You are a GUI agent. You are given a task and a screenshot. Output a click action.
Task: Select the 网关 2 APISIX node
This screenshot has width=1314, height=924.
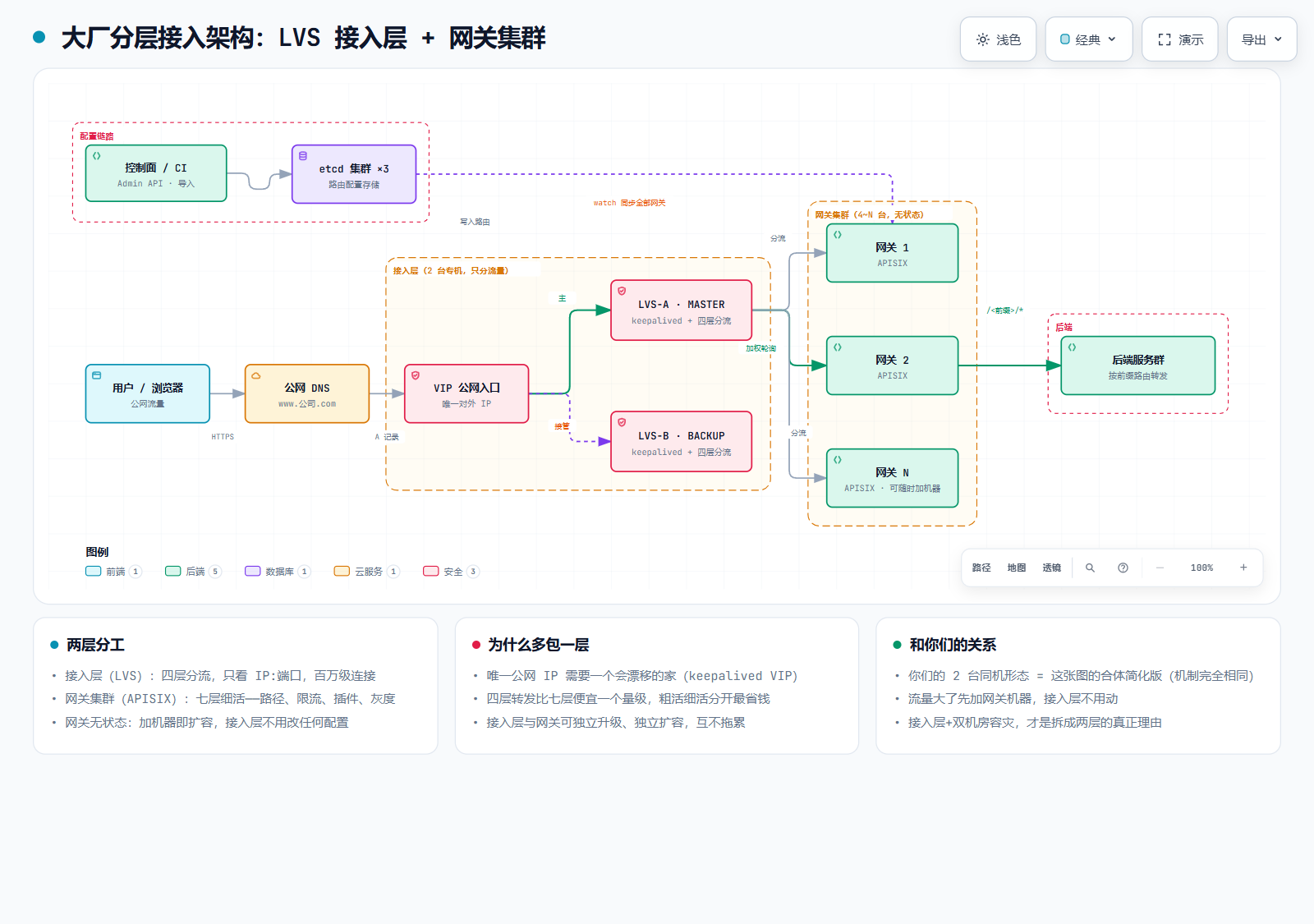[x=892, y=365]
